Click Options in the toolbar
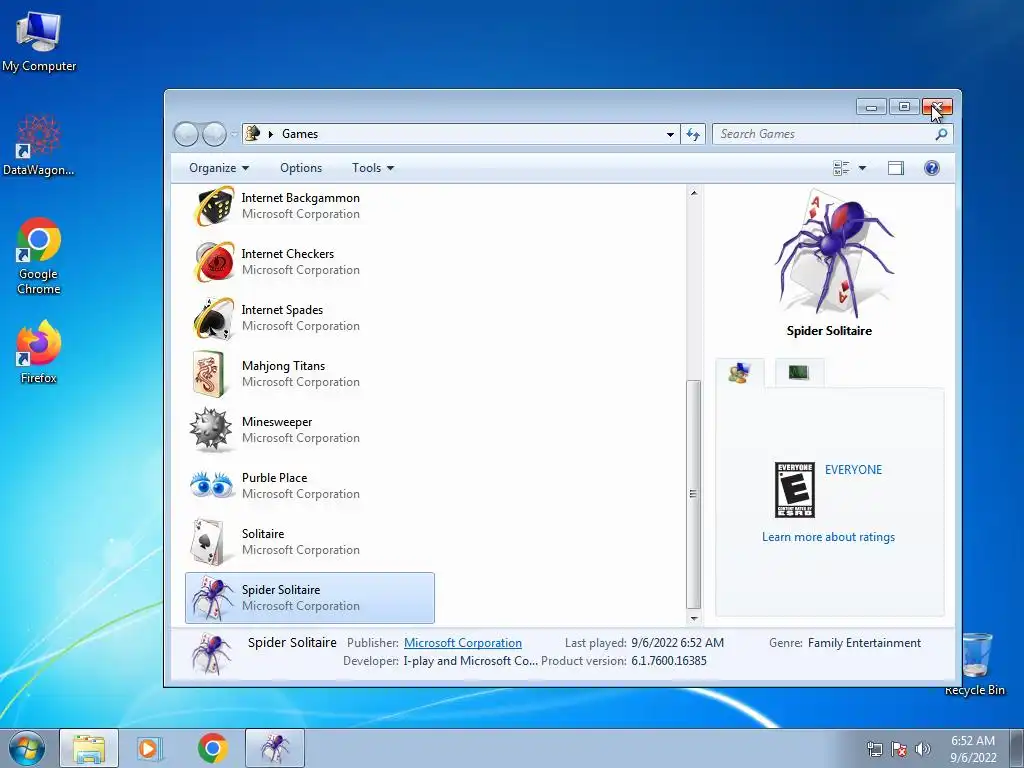This screenshot has width=1024, height=768. pyautogui.click(x=301, y=168)
